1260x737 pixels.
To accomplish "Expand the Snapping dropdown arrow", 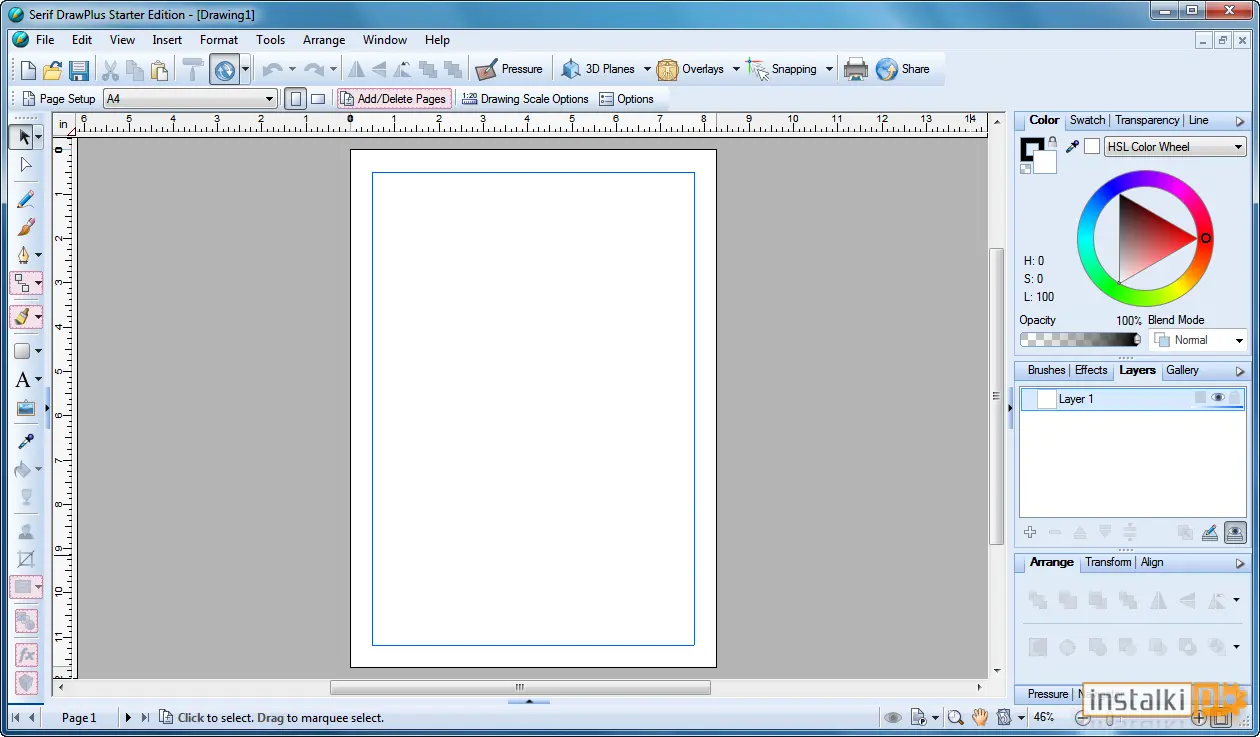I will 829,70.
